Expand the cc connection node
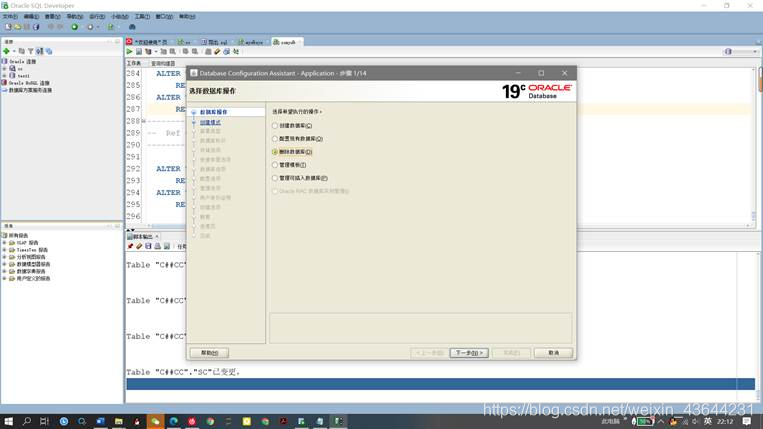Screen dimensions: 763x429 click(x=4, y=69)
